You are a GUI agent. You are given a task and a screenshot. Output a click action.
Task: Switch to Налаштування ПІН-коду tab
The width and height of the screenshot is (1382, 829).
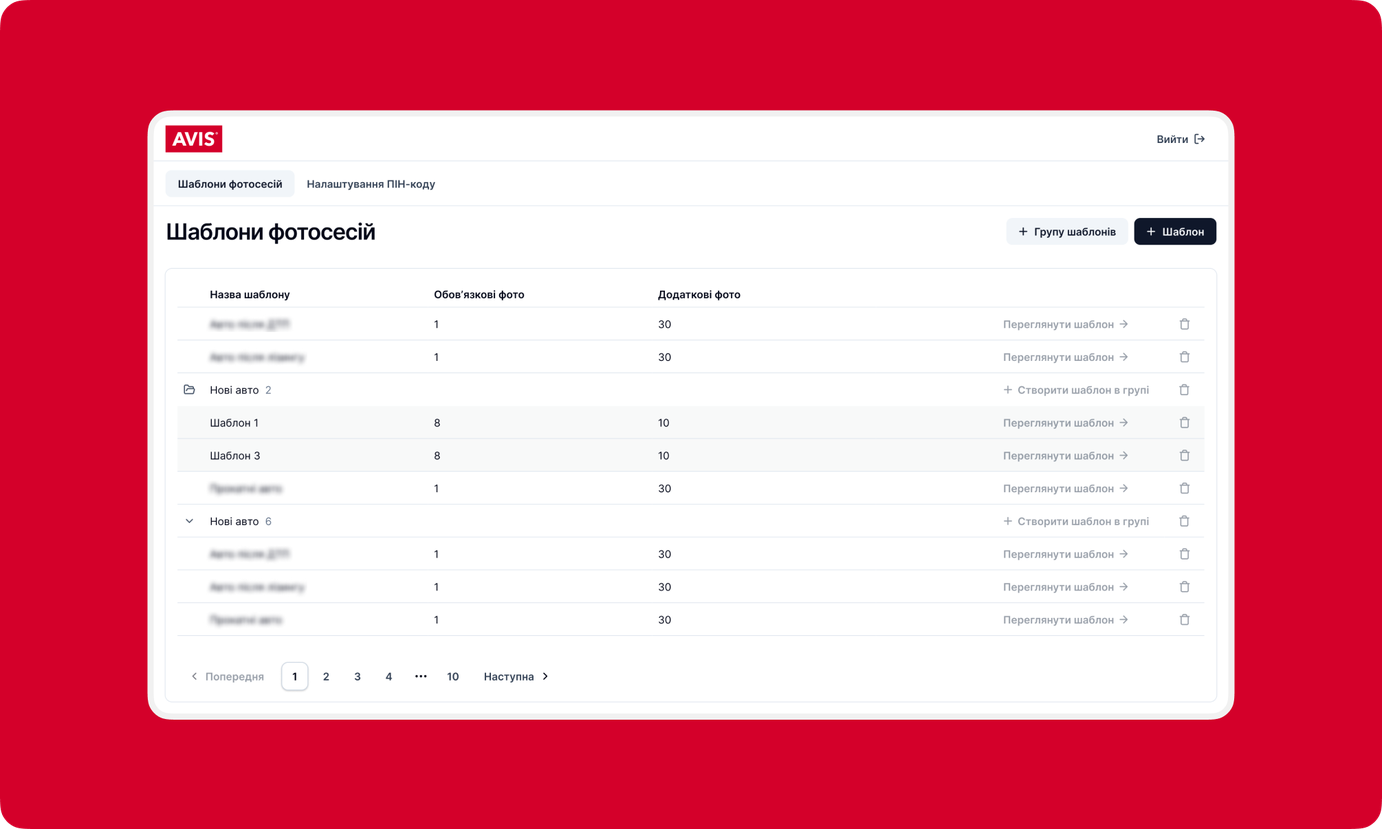[x=371, y=184]
